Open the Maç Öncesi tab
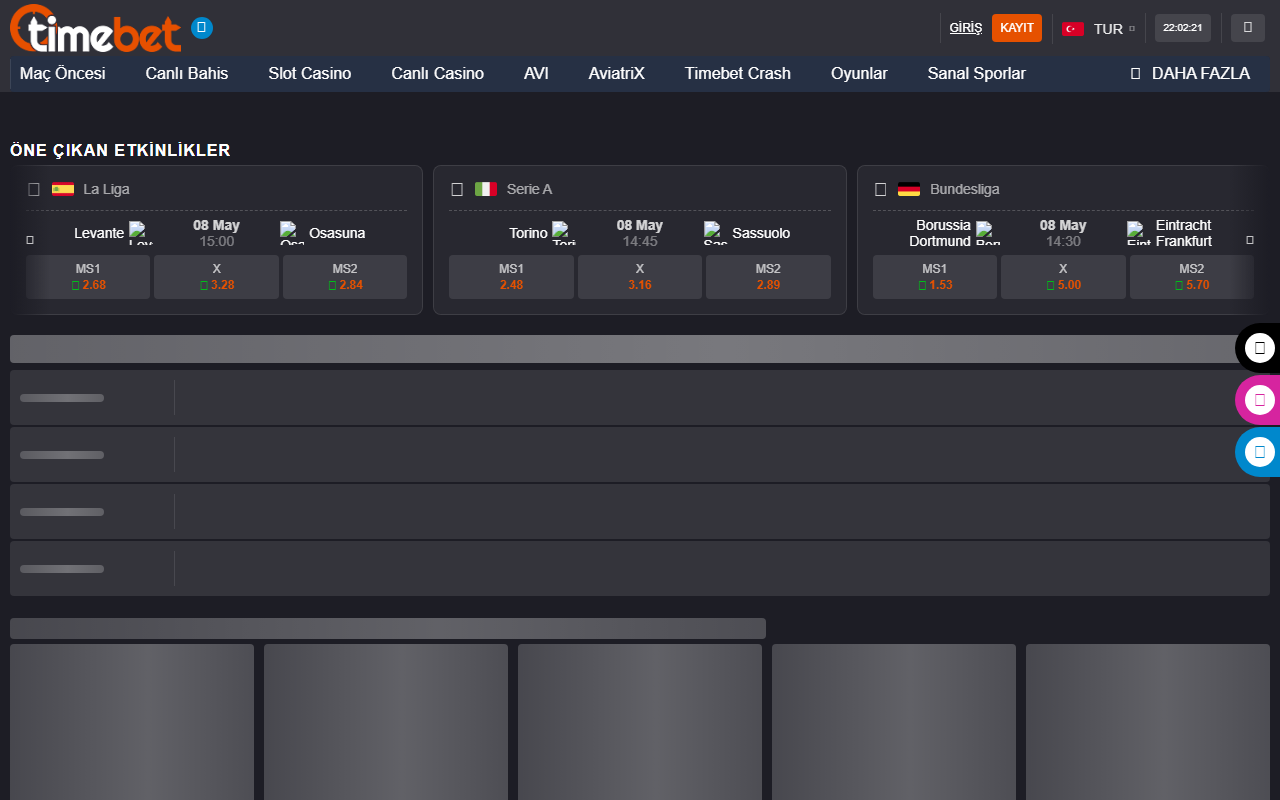The height and width of the screenshot is (800, 1280). (63, 73)
